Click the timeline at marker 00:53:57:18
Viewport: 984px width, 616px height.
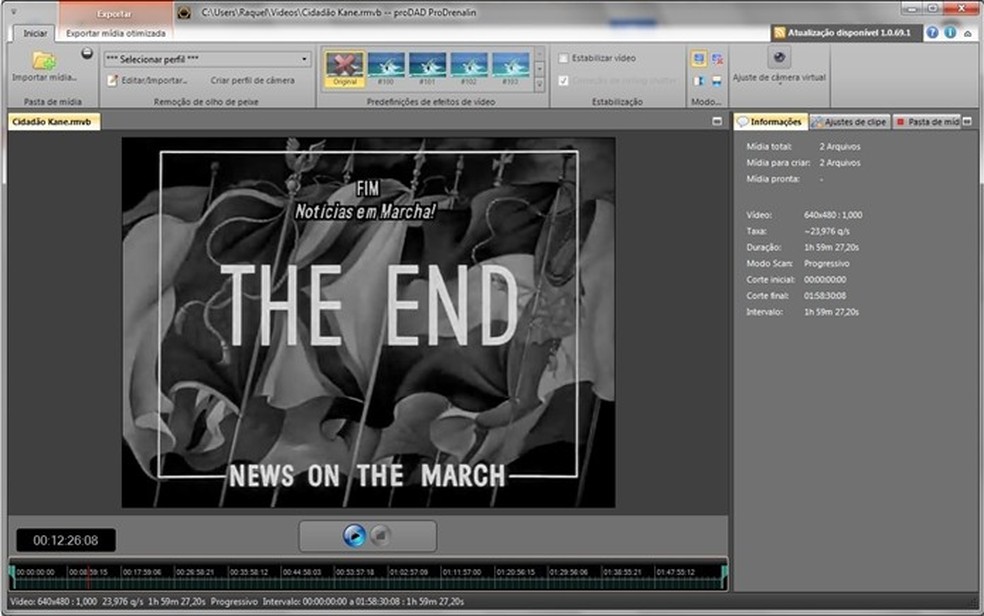355,572
